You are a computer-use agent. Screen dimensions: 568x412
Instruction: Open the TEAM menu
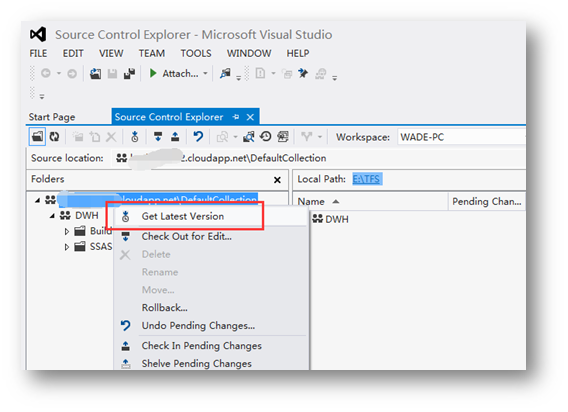(152, 53)
